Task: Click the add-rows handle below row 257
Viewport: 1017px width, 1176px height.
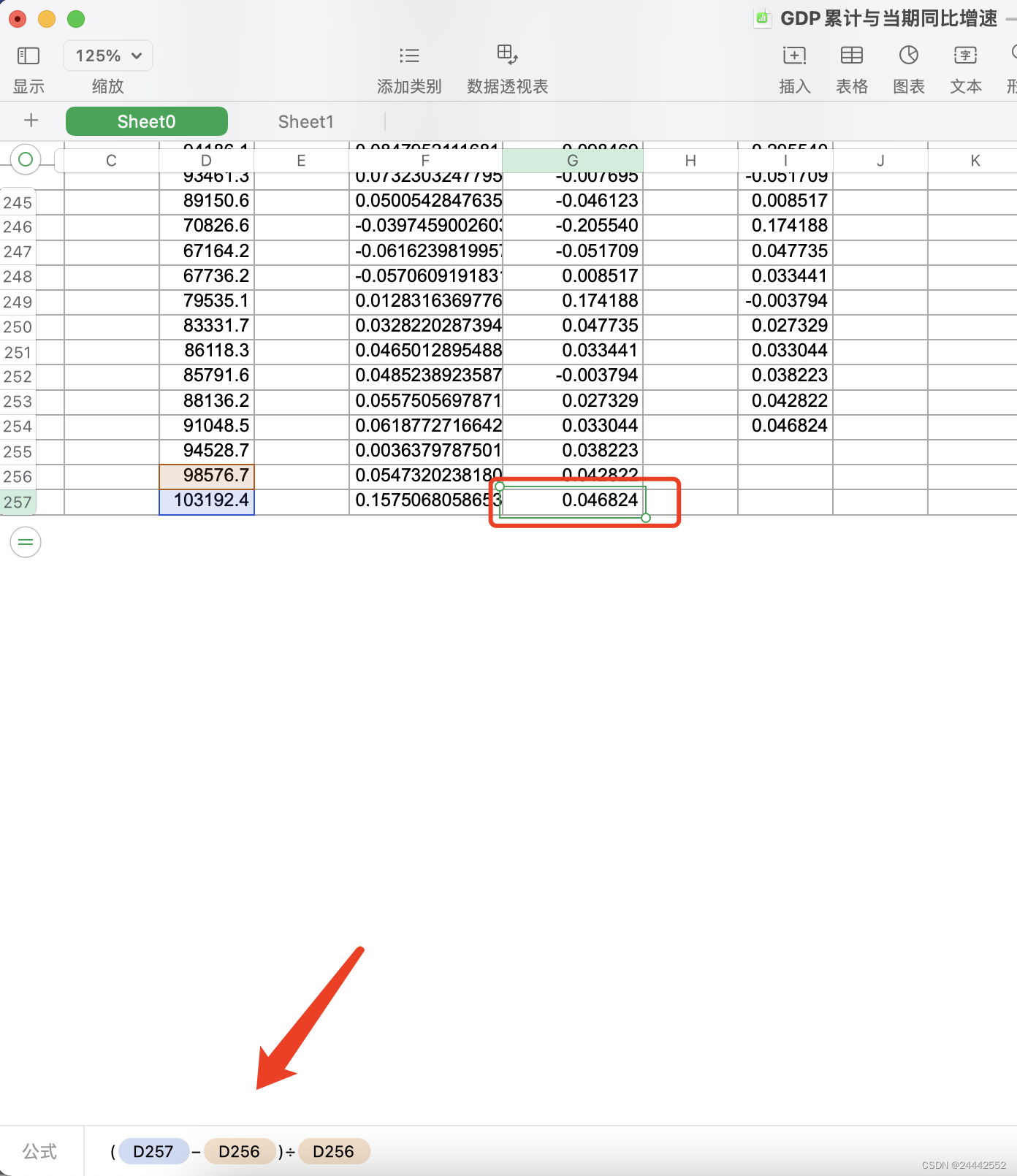Action: tap(26, 542)
